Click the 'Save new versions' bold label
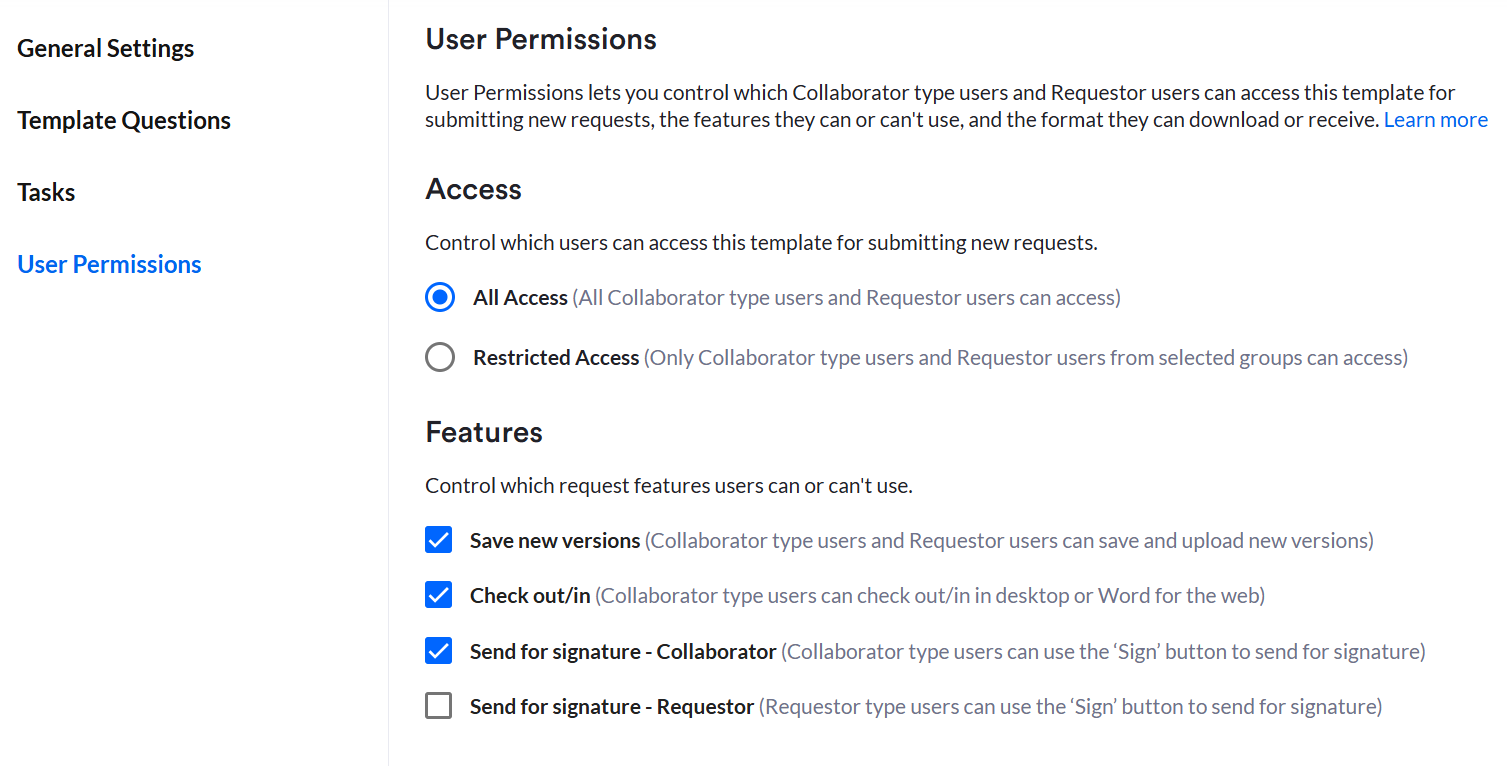 coord(555,541)
